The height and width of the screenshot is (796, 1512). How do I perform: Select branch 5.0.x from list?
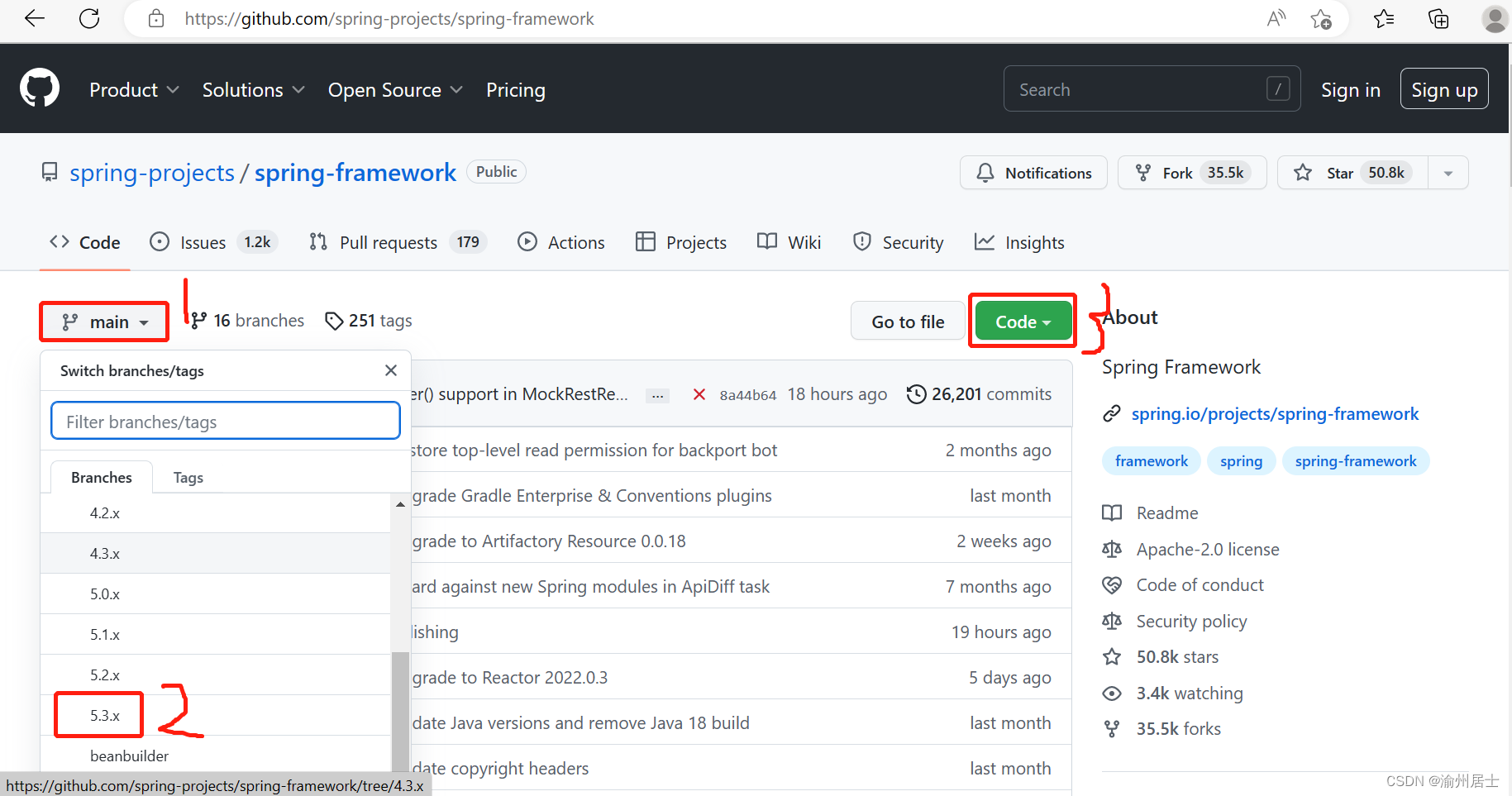point(215,593)
